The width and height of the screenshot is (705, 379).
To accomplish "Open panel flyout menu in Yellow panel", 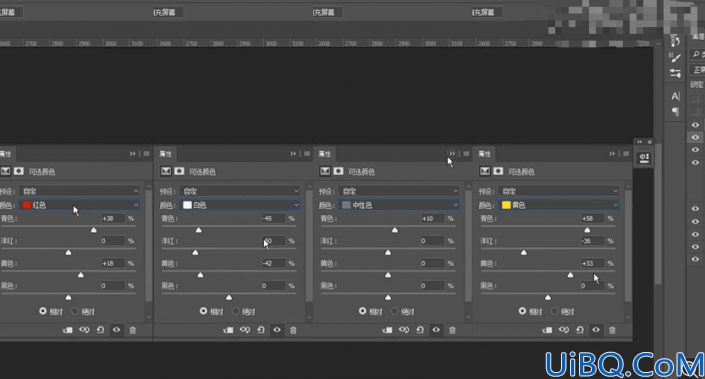I will click(626, 154).
